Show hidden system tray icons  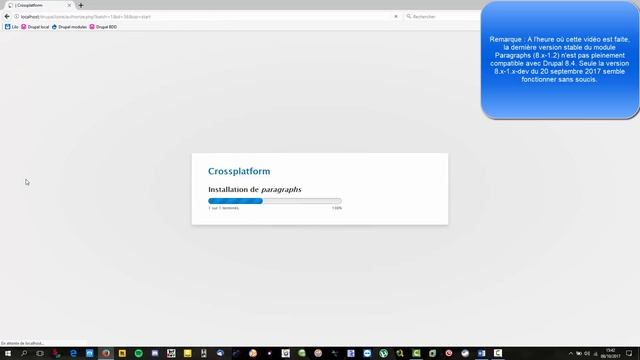pos(571,353)
